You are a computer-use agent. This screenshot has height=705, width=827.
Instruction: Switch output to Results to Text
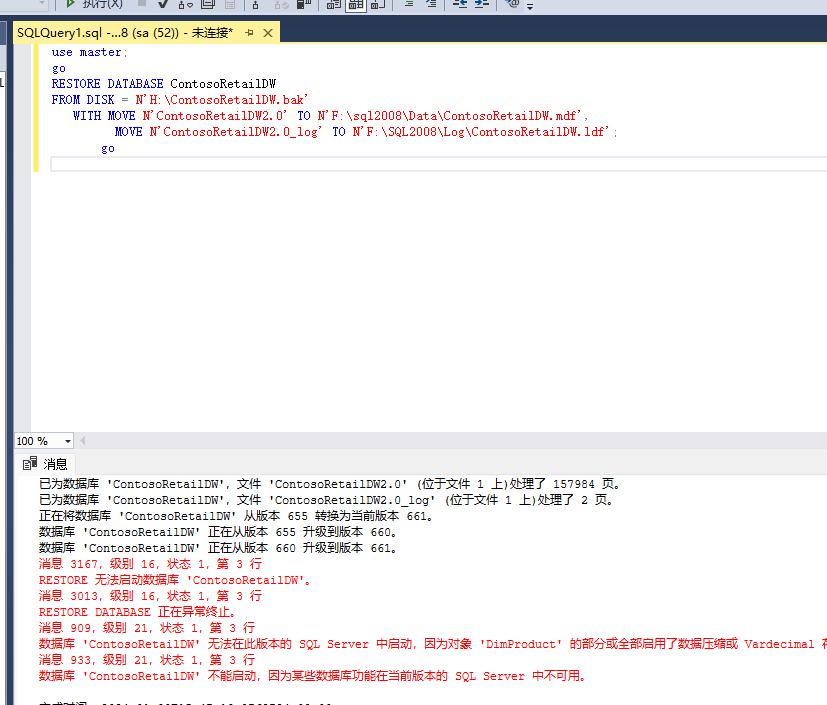click(333, 4)
